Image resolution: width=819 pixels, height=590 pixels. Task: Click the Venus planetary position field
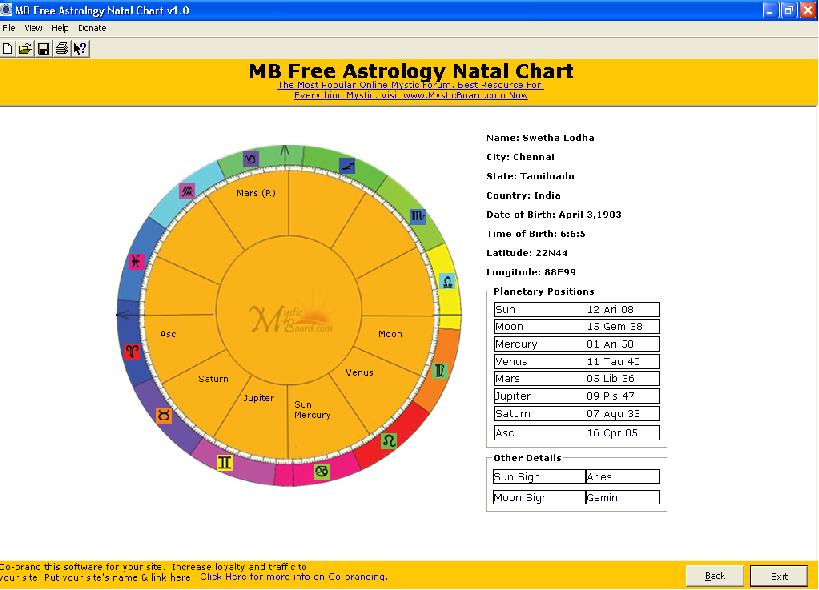pos(577,361)
